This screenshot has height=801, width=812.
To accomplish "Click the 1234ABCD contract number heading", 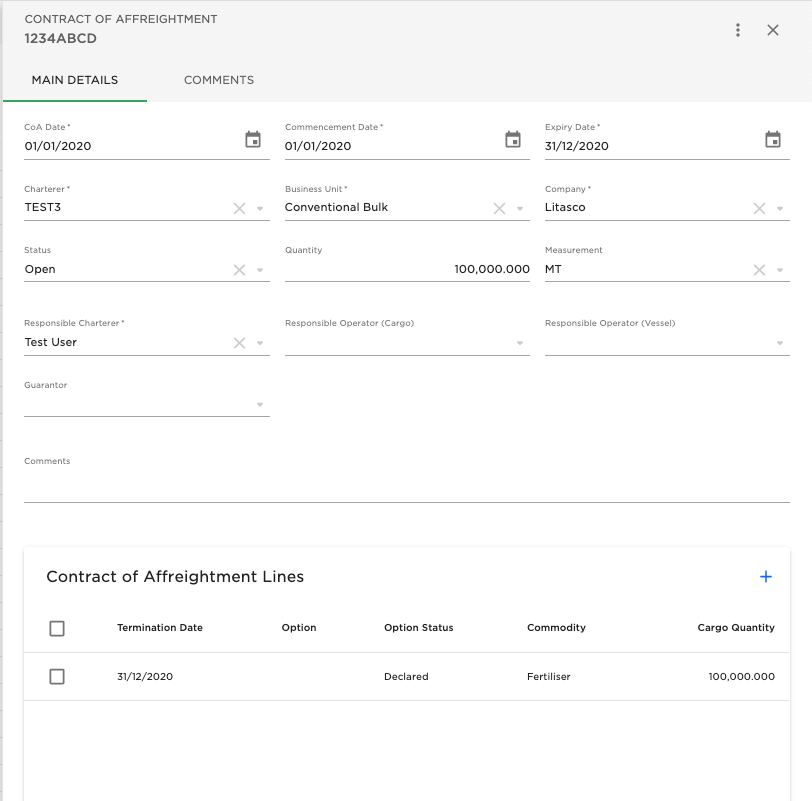I will [x=61, y=39].
